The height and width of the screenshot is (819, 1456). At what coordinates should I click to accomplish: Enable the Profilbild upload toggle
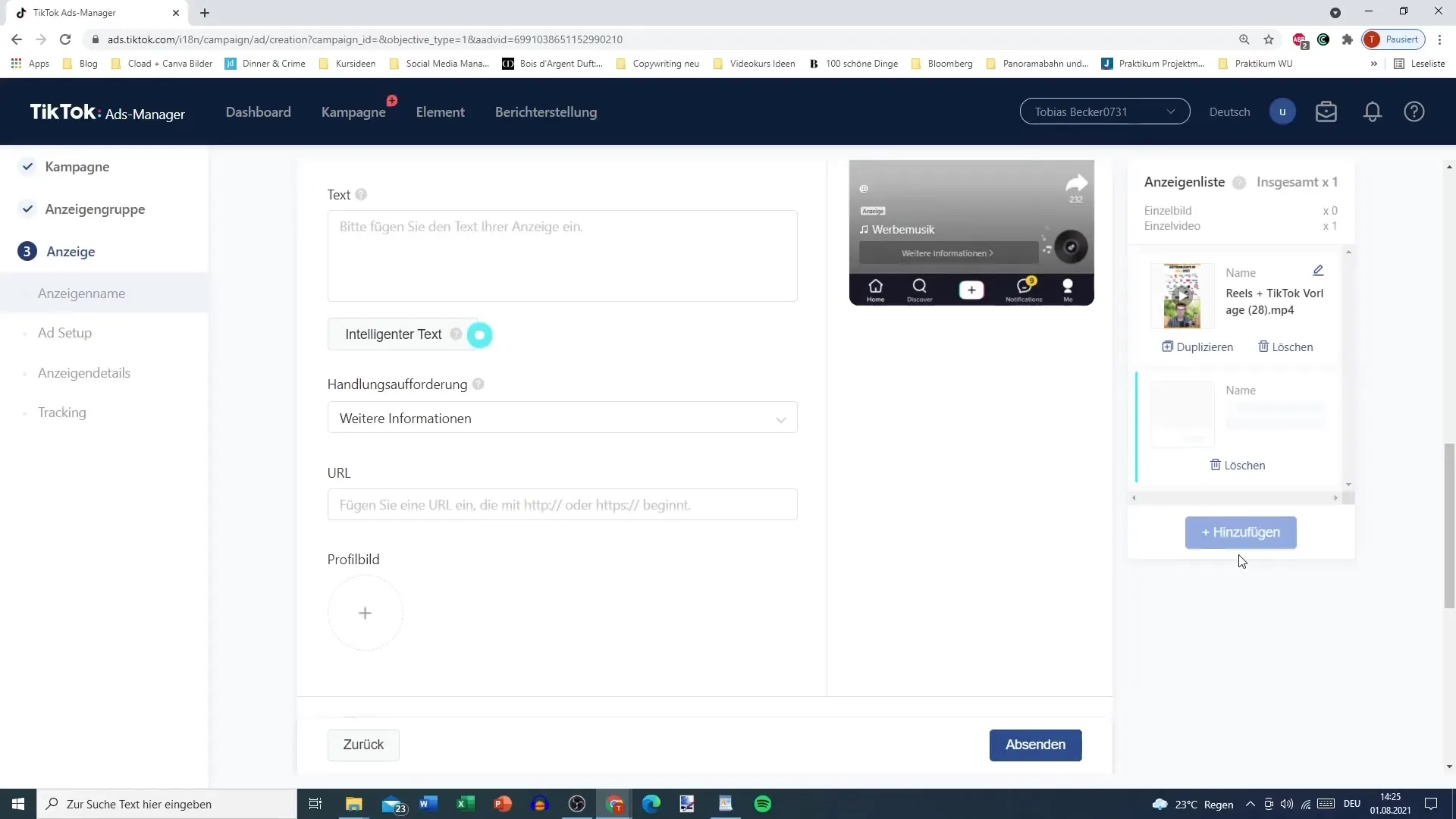pos(365,613)
